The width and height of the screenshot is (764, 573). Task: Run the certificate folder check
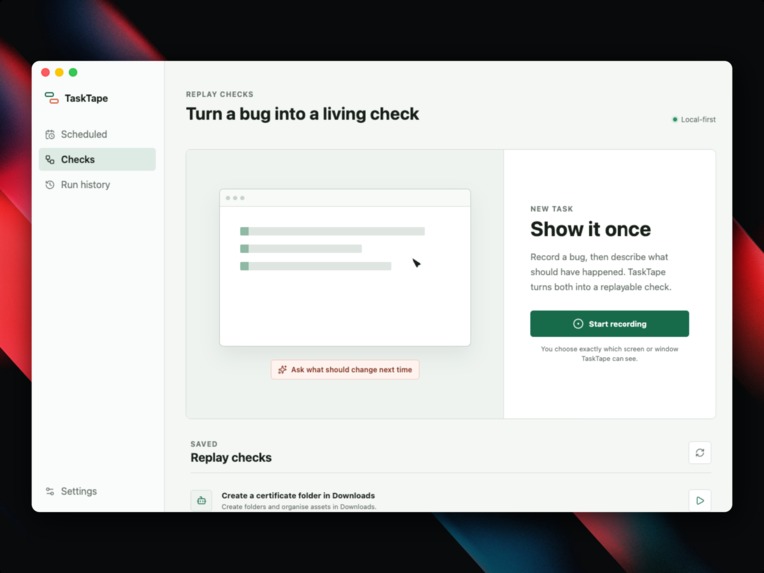pos(700,500)
